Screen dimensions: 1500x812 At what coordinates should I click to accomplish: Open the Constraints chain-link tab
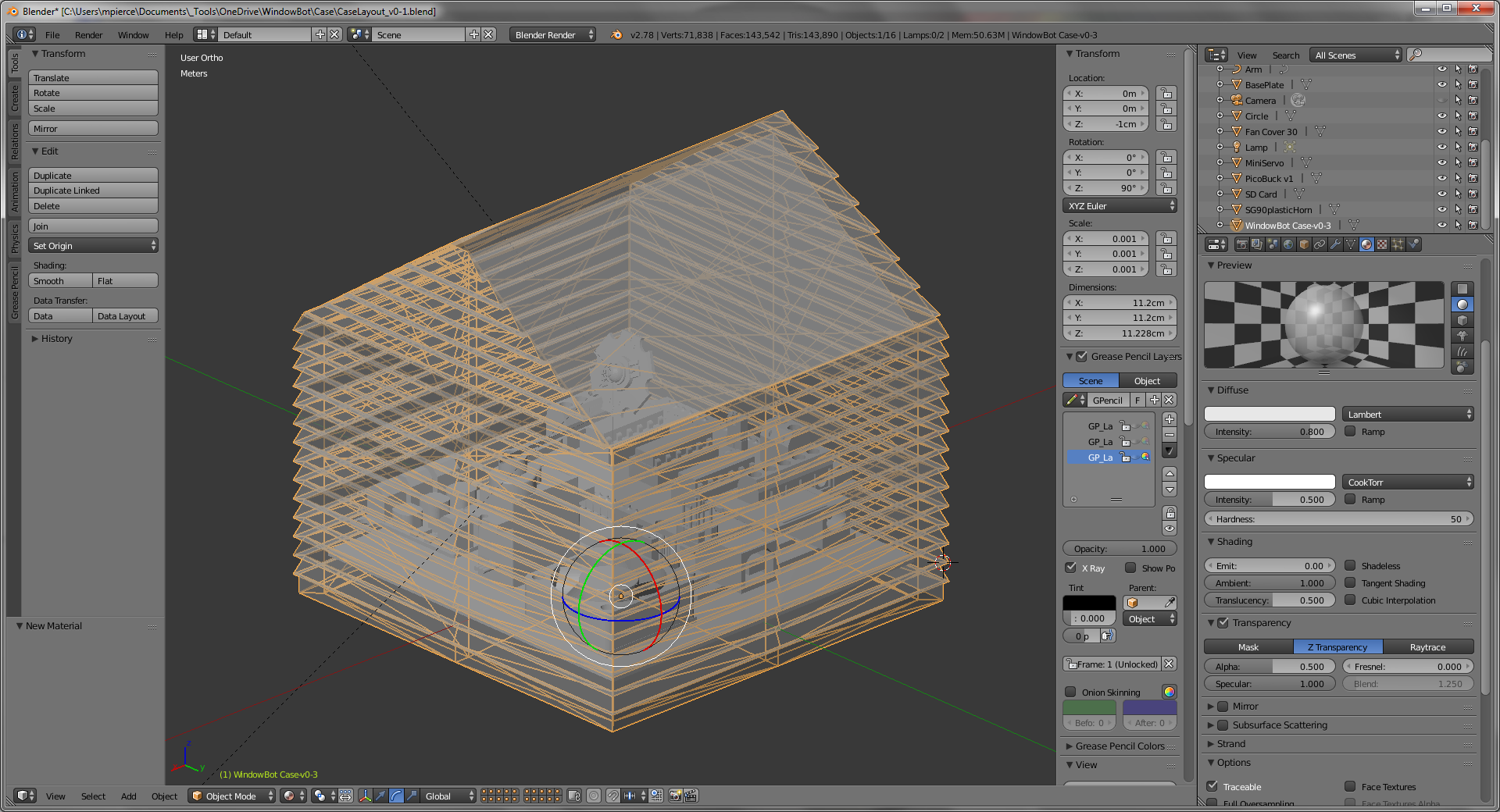(x=1320, y=244)
